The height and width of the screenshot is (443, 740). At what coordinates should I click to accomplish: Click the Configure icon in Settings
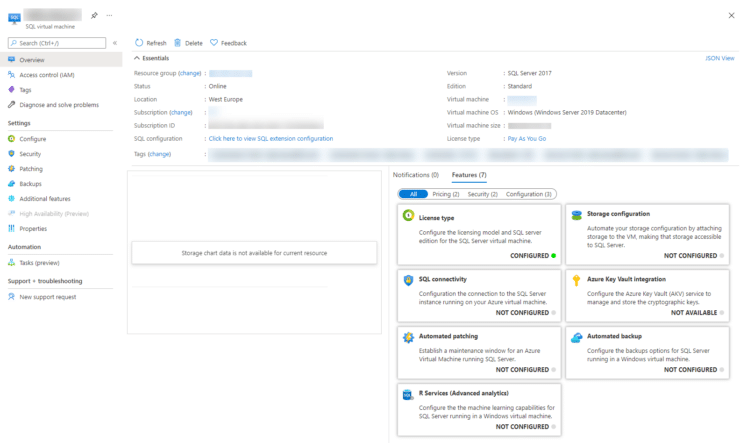(x=11, y=139)
